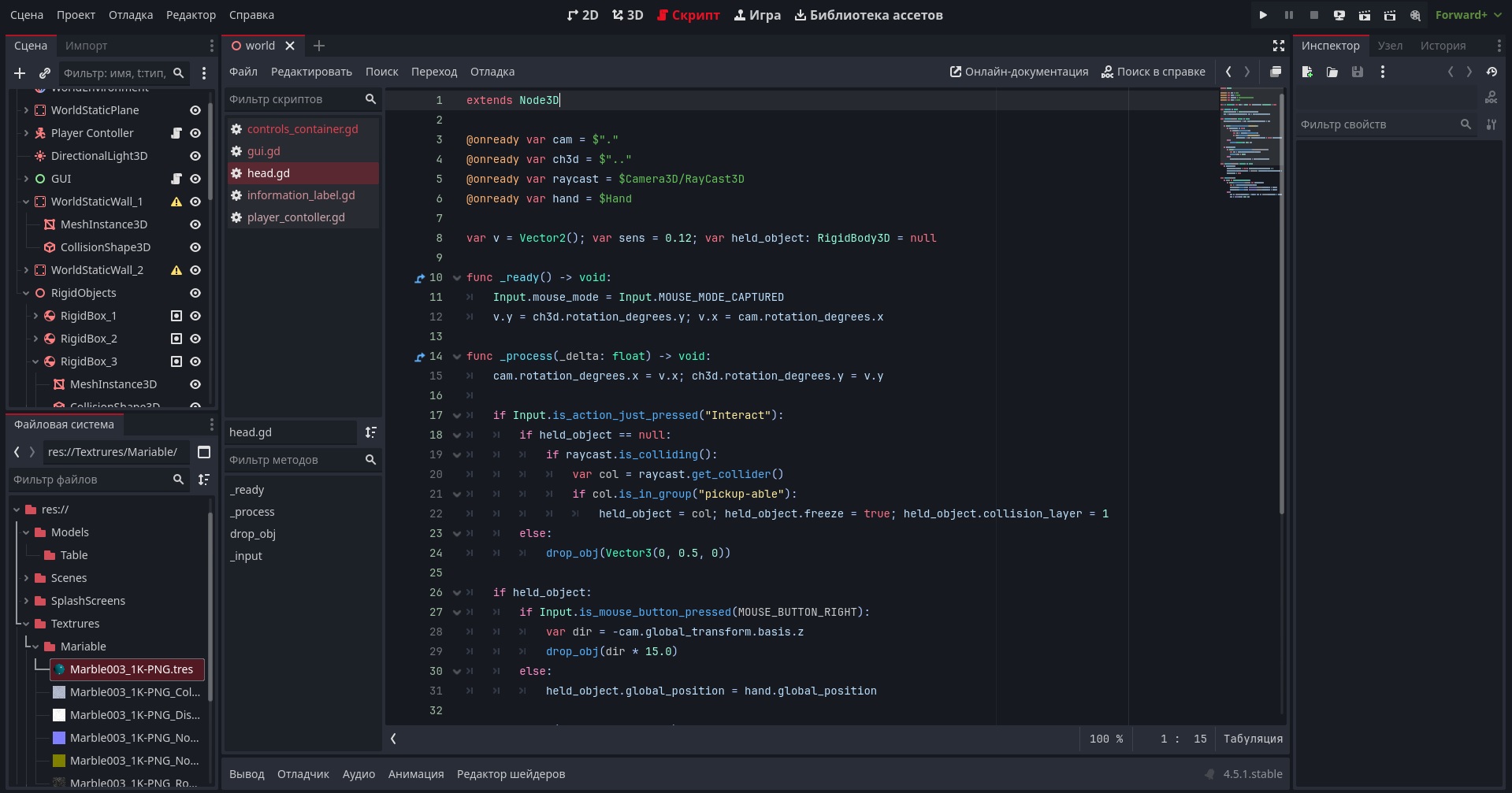The width and height of the screenshot is (1512, 793).
Task: Open the Forward+ renderer dropdown
Action: click(1468, 15)
